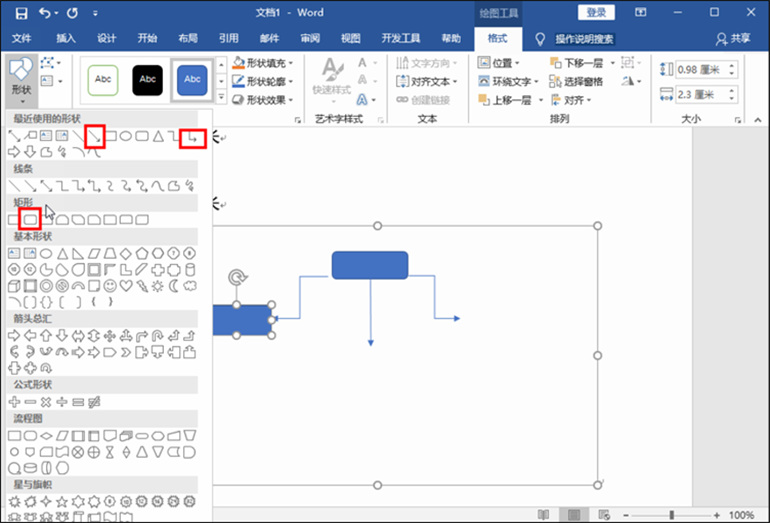Click the zoom slider handle
The image size is (770, 523).
pyautogui.click(x=672, y=515)
